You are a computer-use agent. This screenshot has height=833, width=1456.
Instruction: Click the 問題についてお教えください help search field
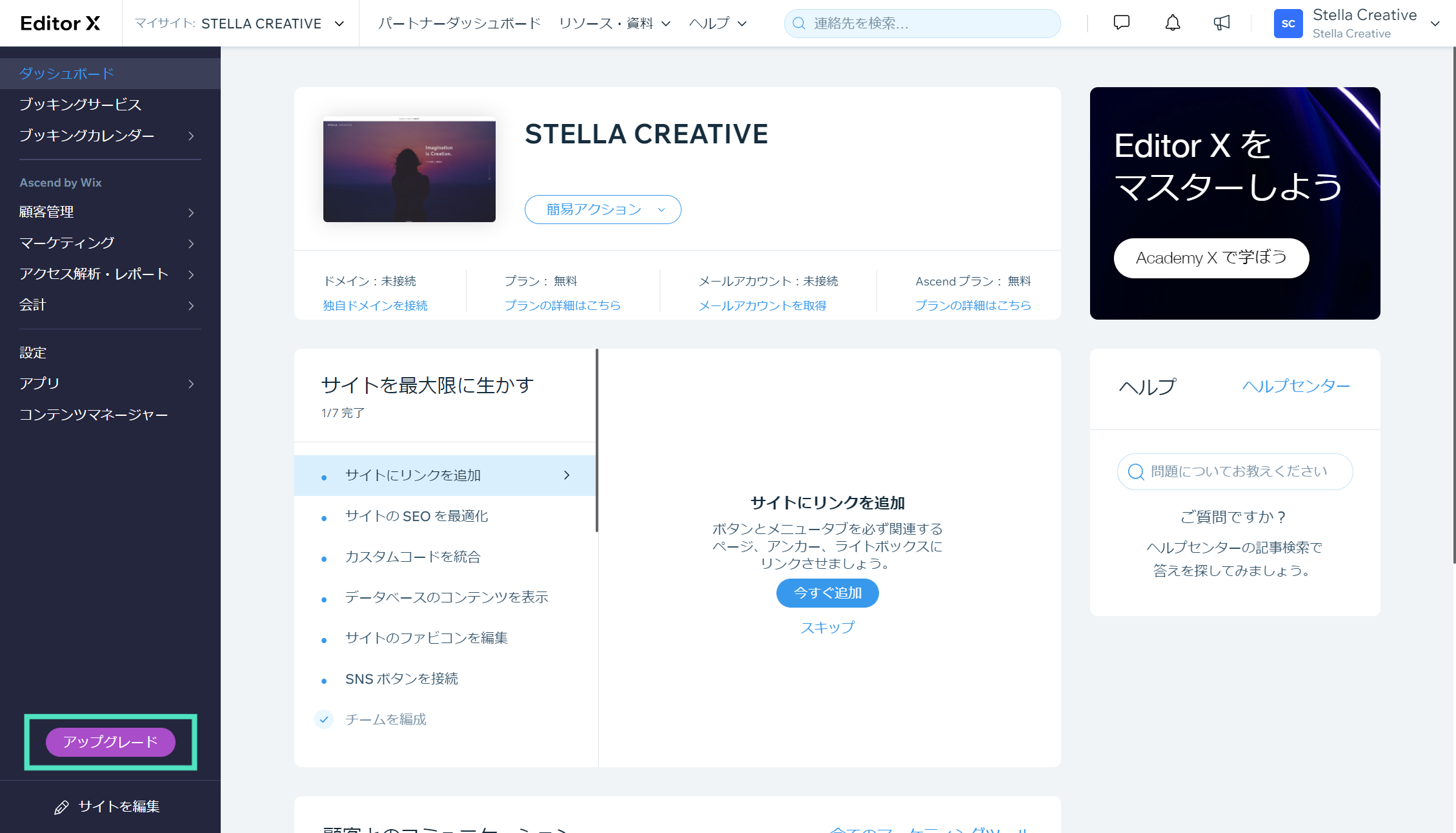[x=1235, y=471]
